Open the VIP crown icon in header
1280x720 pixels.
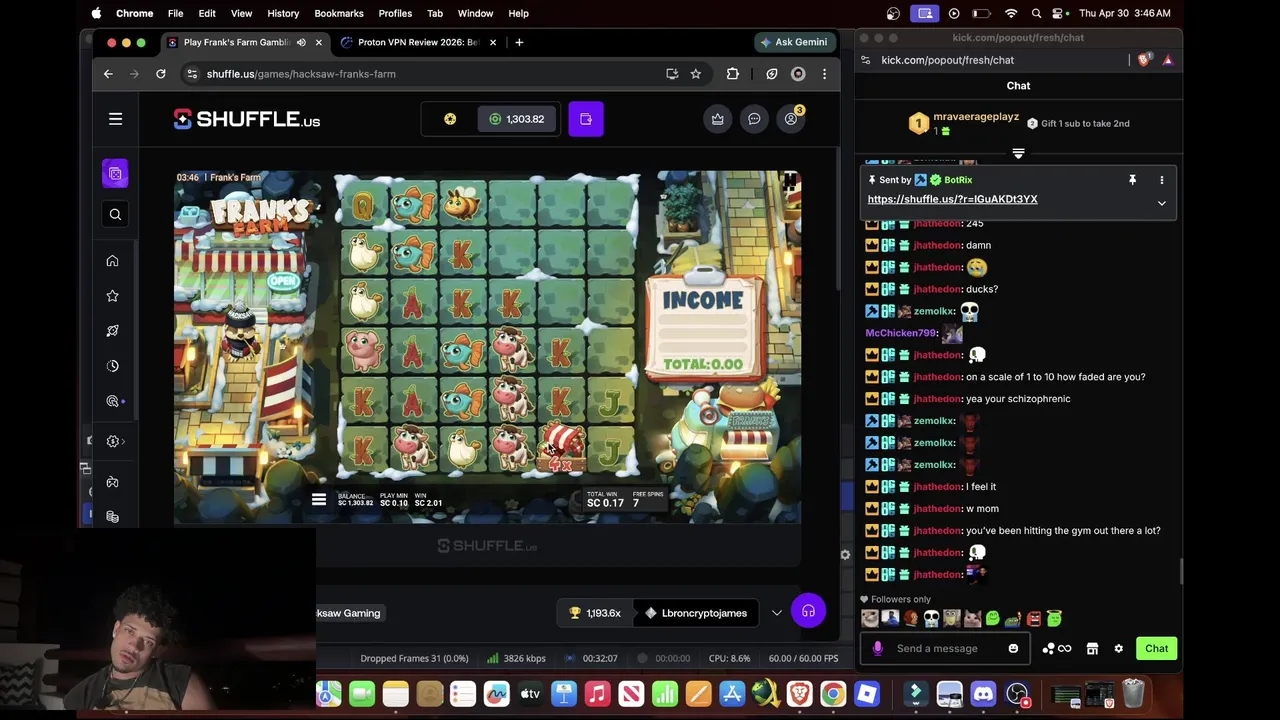[717, 119]
